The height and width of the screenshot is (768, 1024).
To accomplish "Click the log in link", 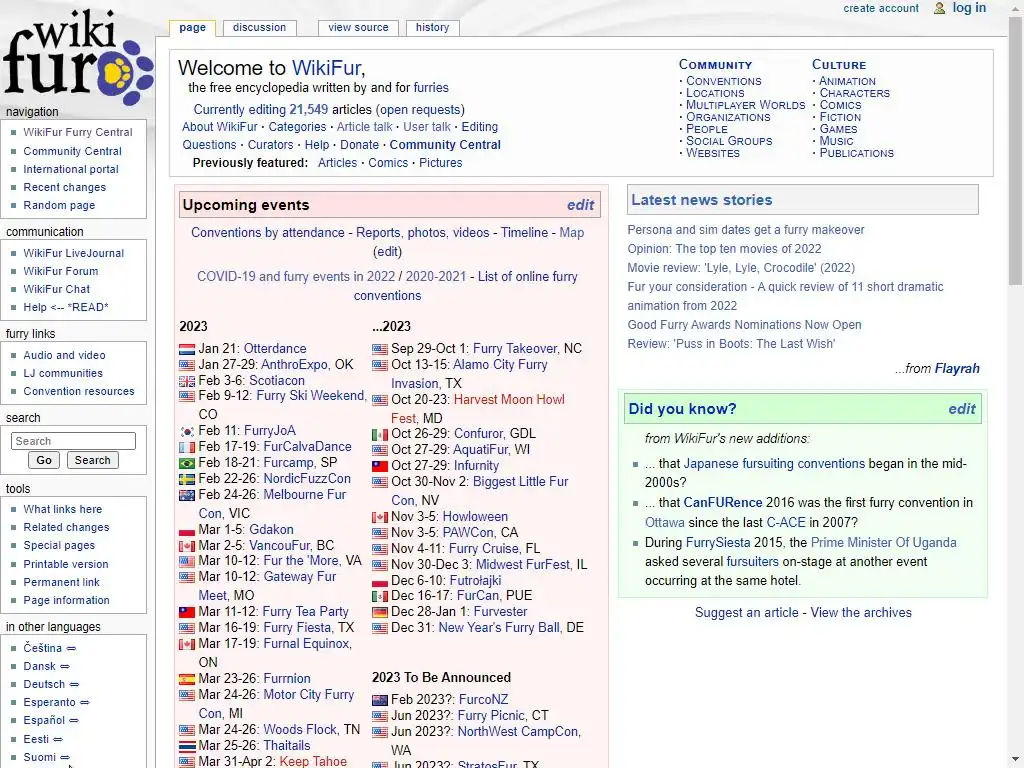I will click(x=969, y=8).
